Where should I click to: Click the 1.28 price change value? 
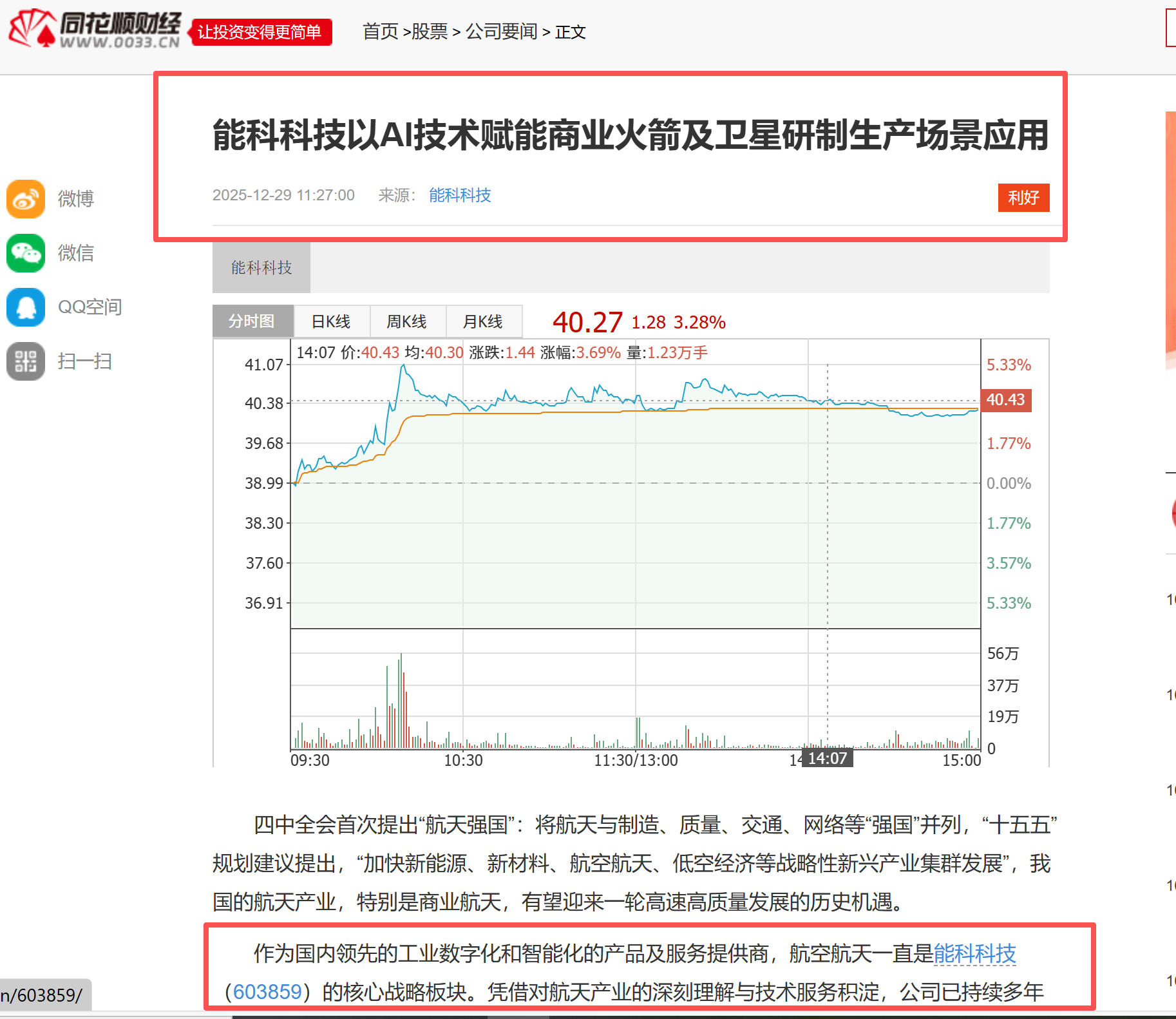[649, 322]
